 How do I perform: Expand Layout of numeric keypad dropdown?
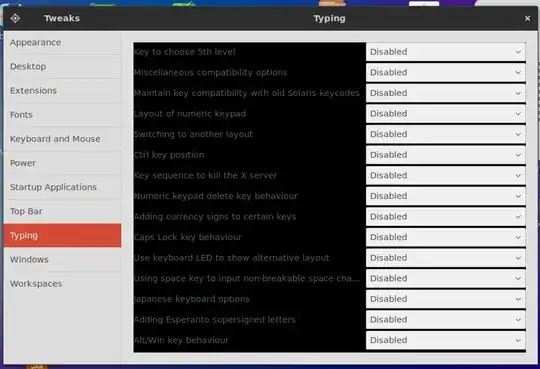pyautogui.click(x=446, y=114)
